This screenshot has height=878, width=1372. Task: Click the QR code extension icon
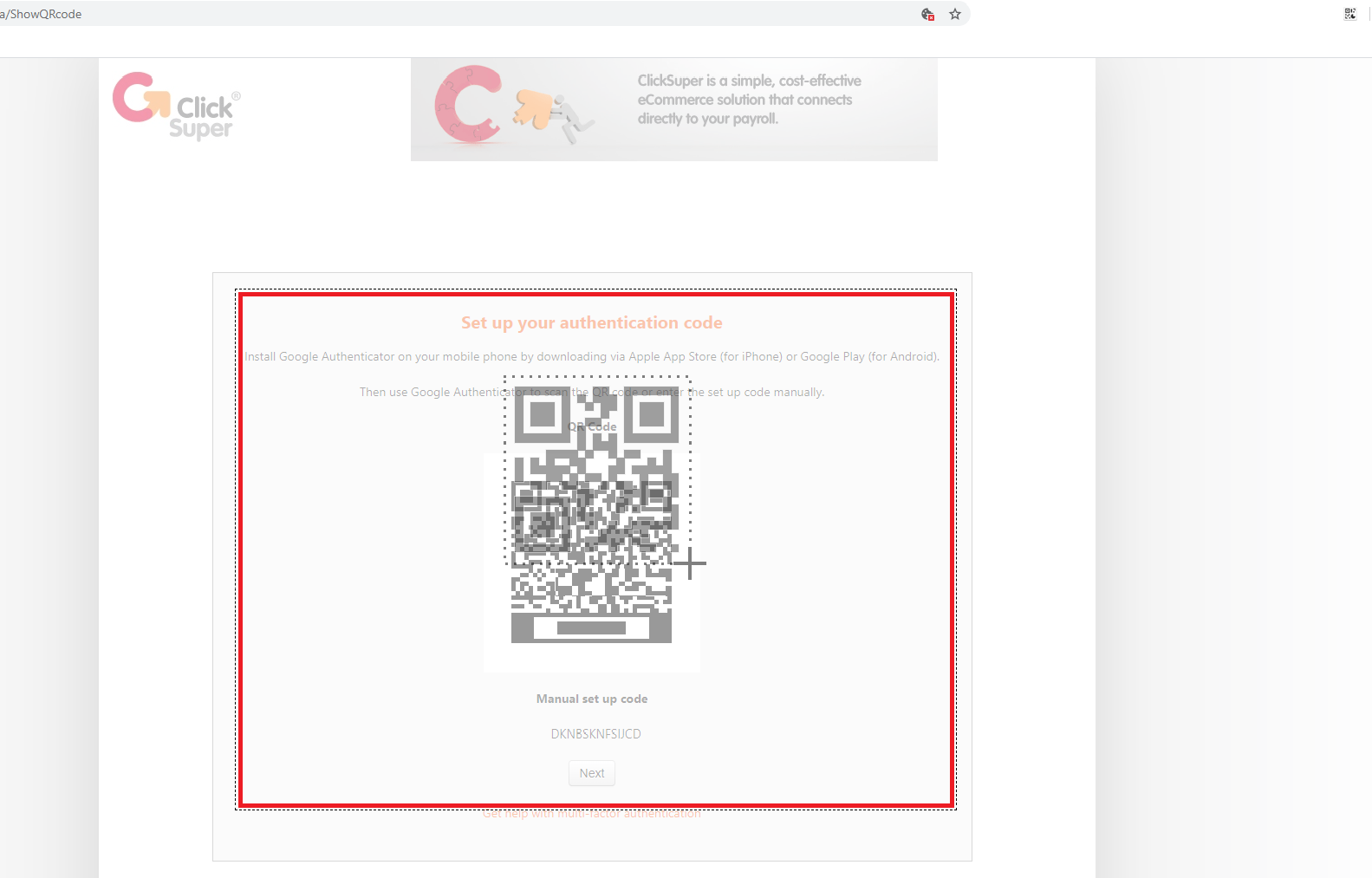coord(1350,14)
